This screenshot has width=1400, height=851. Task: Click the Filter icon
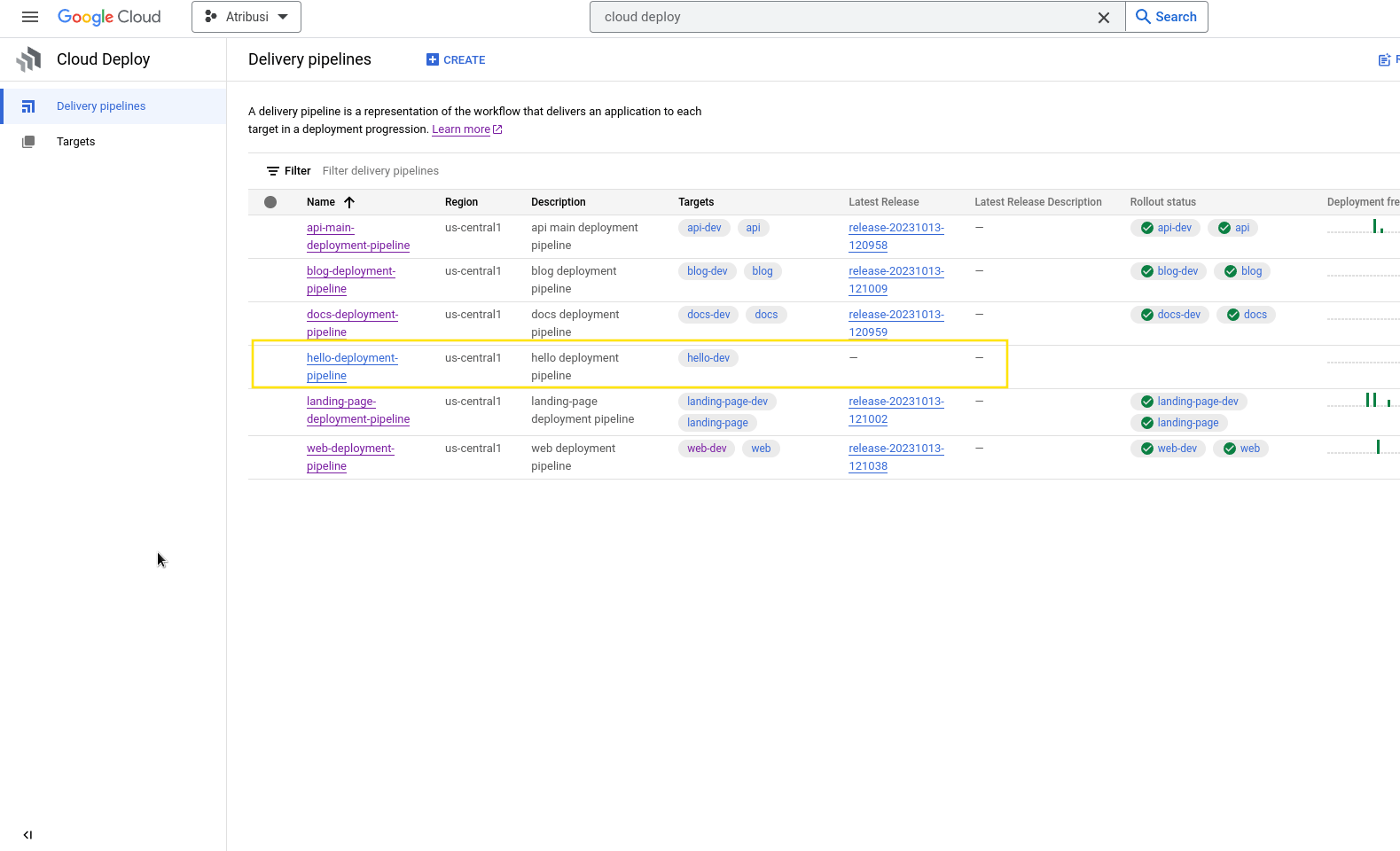click(273, 171)
